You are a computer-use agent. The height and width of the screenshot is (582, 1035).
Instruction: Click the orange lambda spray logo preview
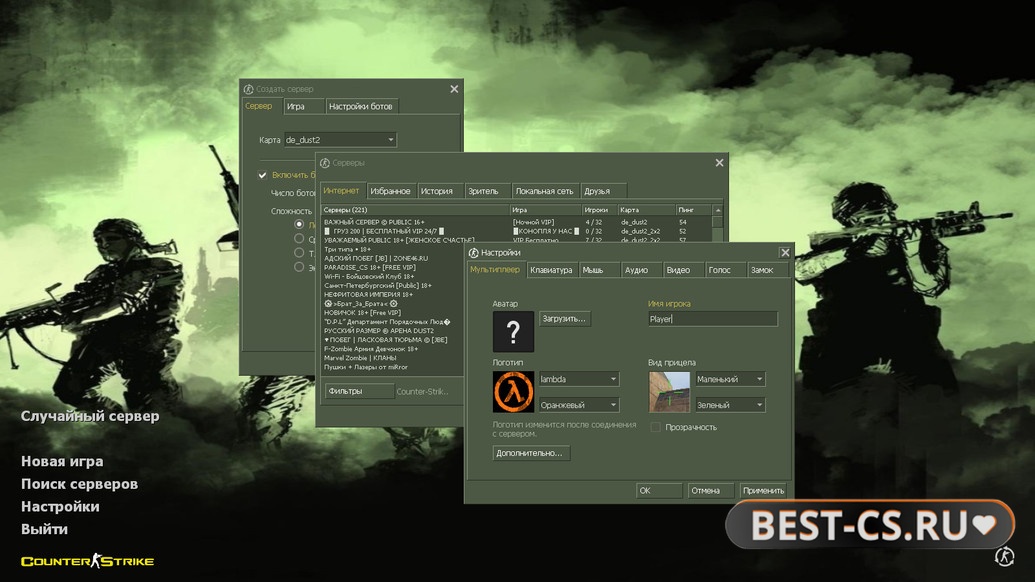(x=513, y=391)
